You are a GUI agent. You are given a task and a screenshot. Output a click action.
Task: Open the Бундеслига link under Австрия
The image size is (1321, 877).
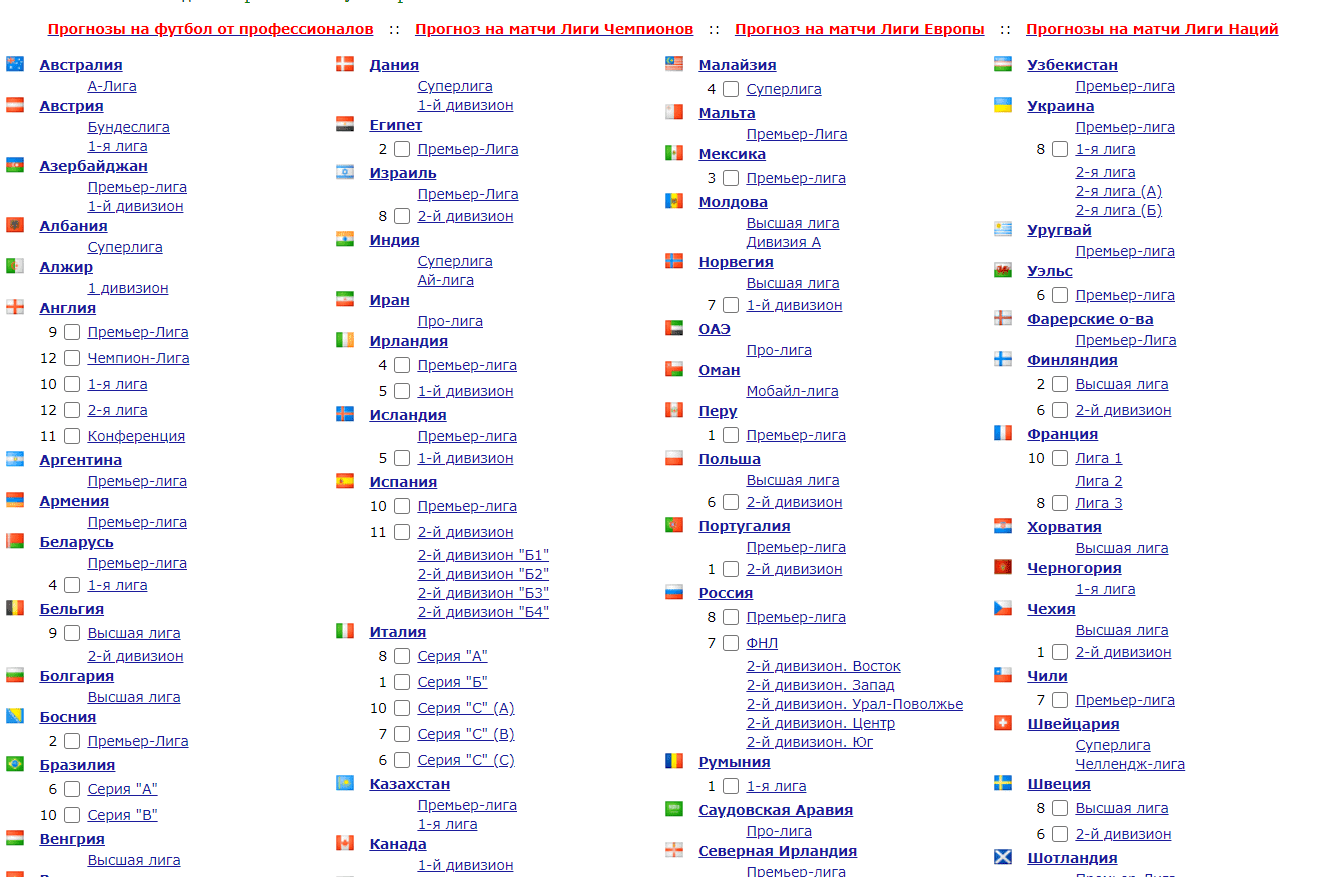click(x=129, y=127)
